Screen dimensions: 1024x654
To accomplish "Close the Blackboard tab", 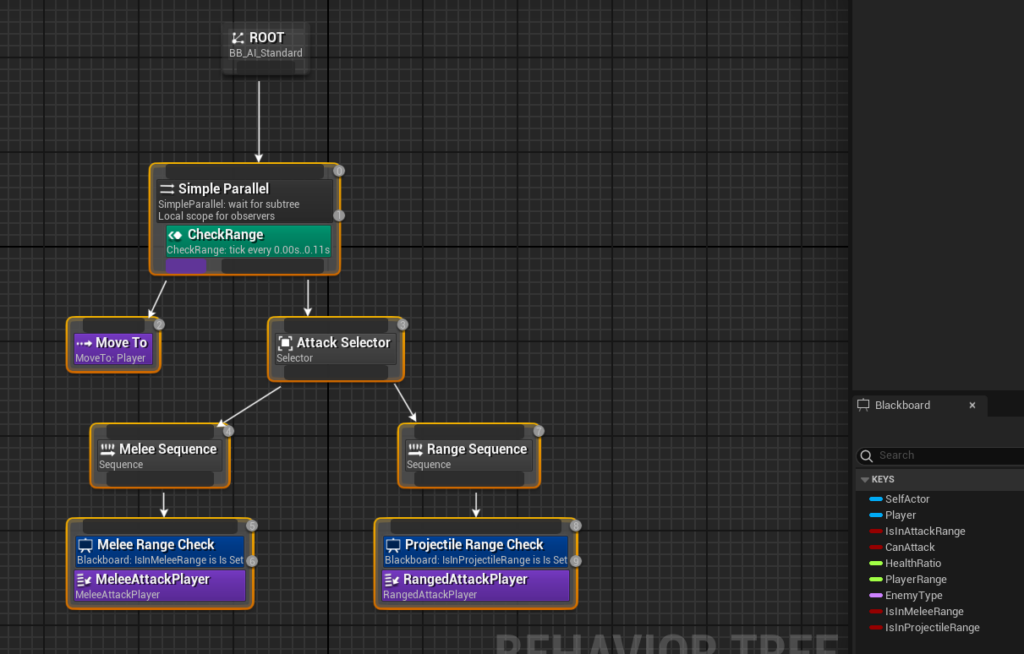I will click(972, 405).
